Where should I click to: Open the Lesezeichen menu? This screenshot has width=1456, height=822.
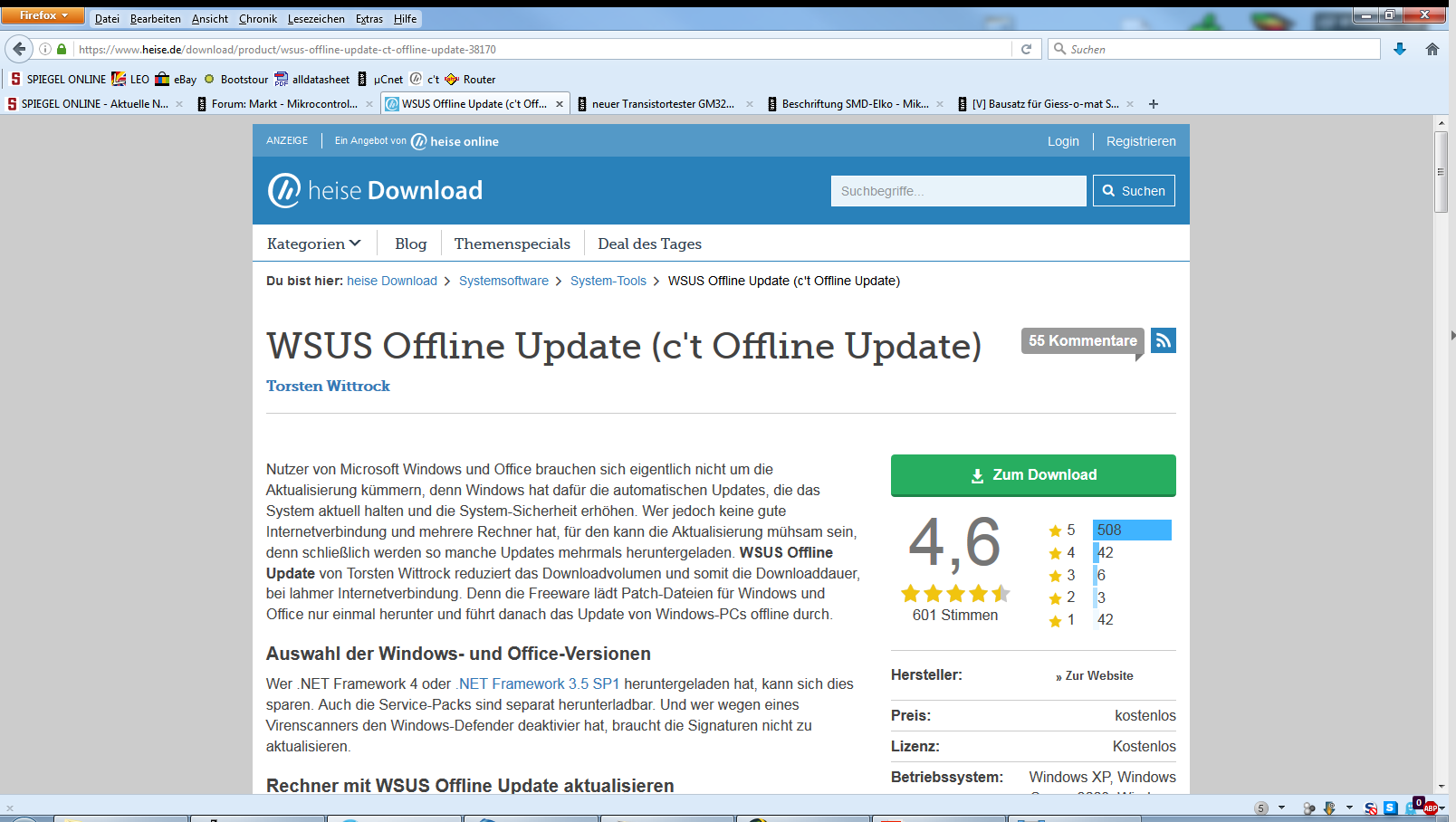316,18
